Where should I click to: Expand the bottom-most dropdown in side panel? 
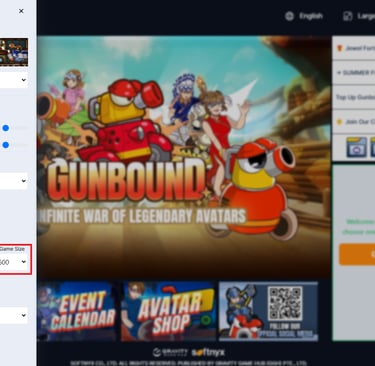[14, 315]
